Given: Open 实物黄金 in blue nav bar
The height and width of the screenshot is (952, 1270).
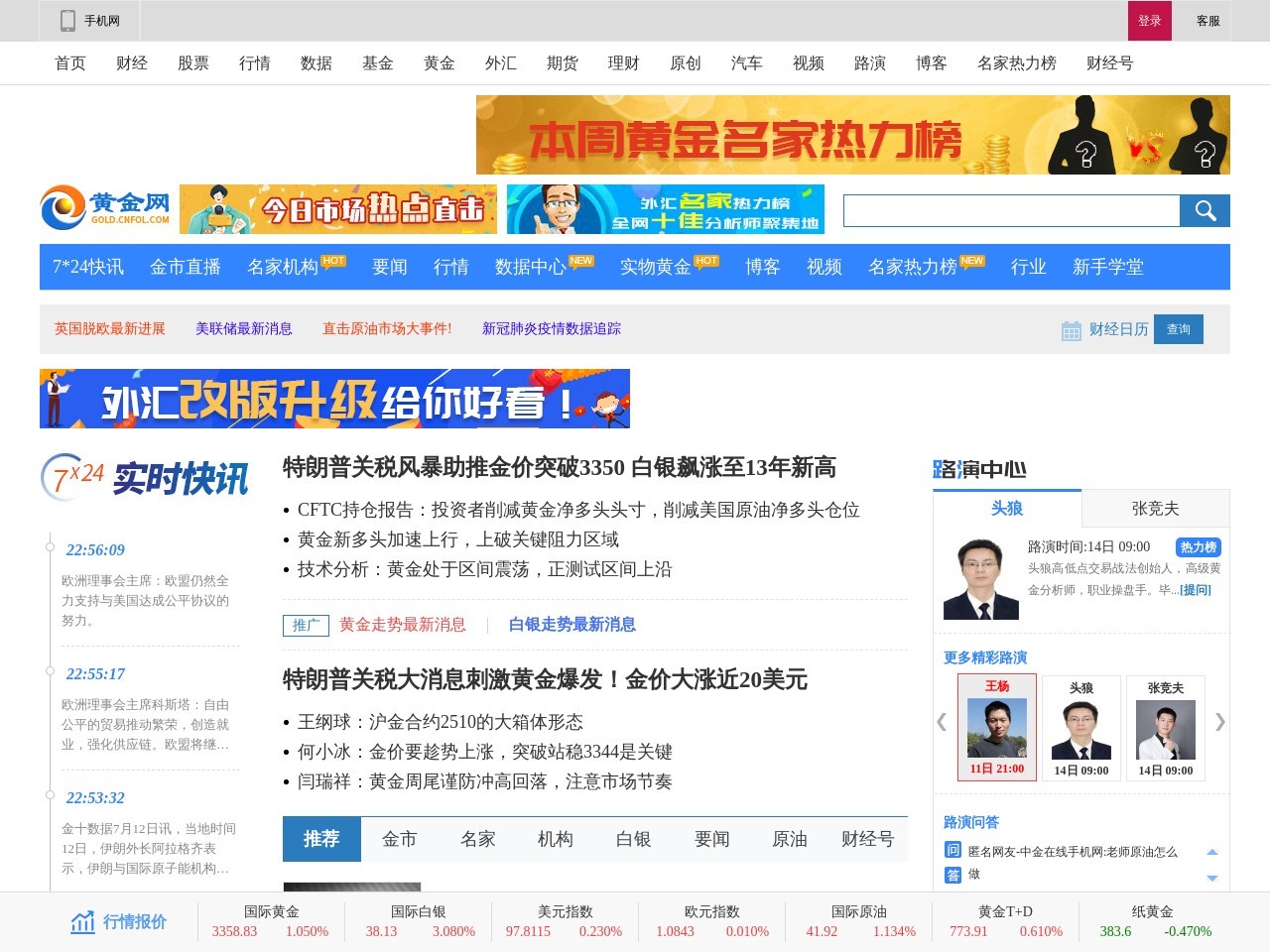Looking at the screenshot, I should (656, 267).
